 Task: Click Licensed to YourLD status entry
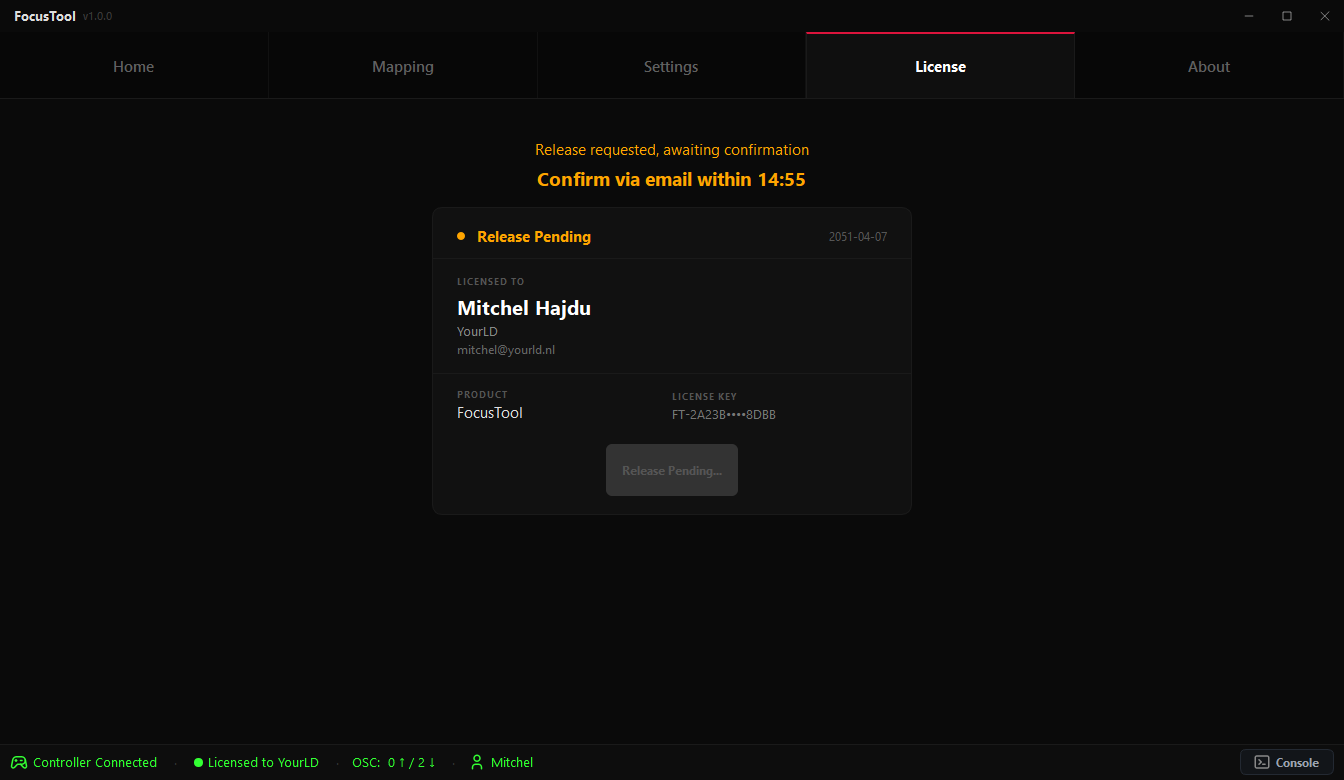click(256, 762)
